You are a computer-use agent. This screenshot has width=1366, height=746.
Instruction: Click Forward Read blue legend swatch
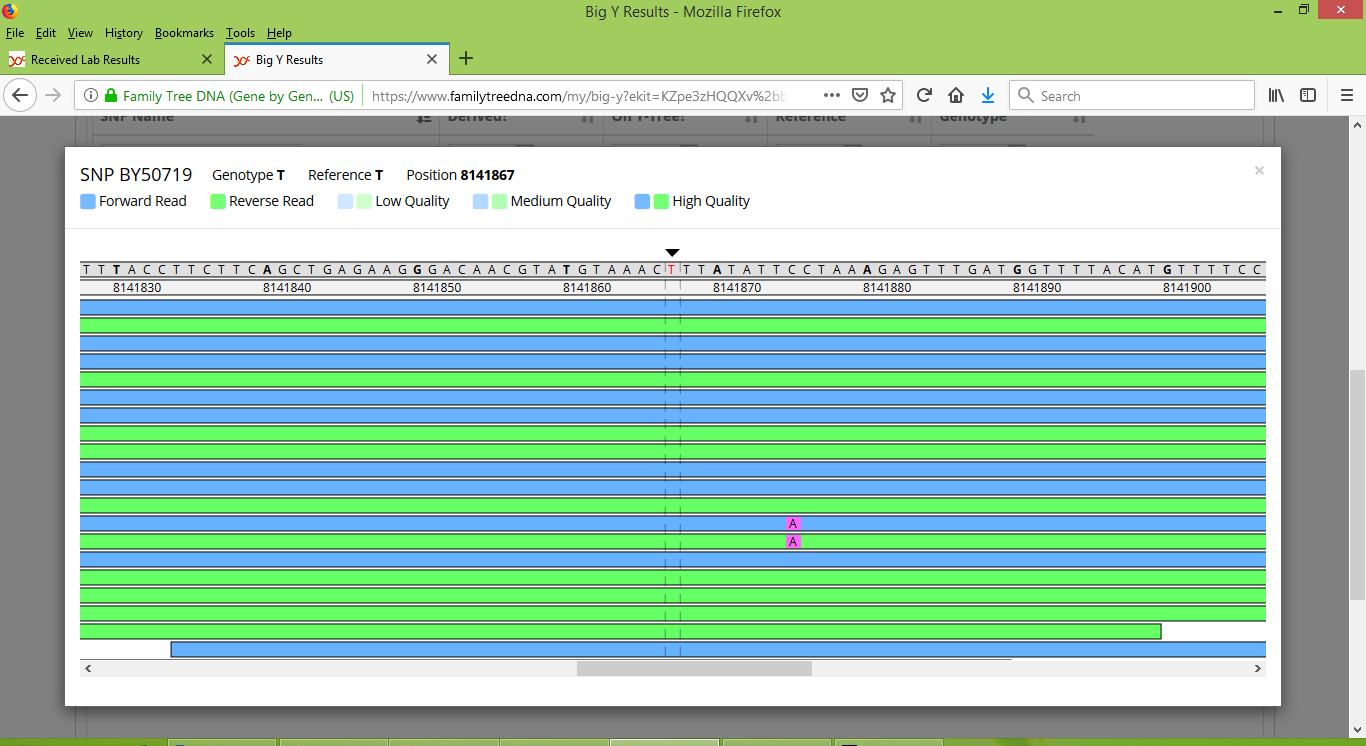88,201
